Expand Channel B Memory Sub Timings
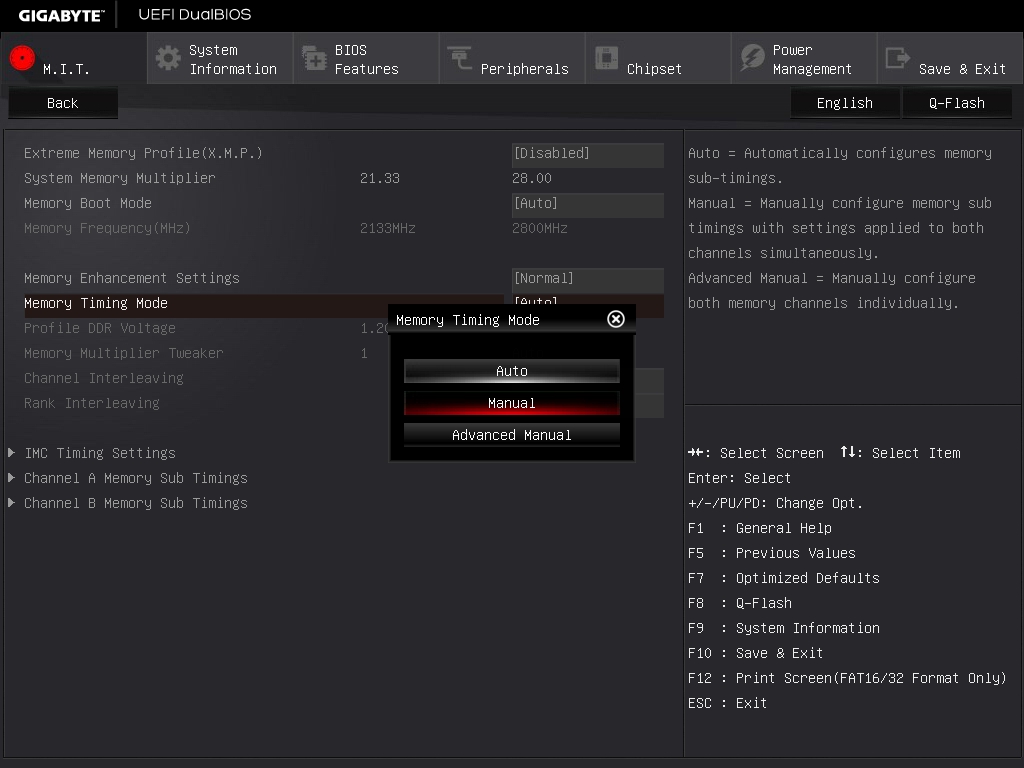Screen dimensions: 1024x768 (136, 503)
